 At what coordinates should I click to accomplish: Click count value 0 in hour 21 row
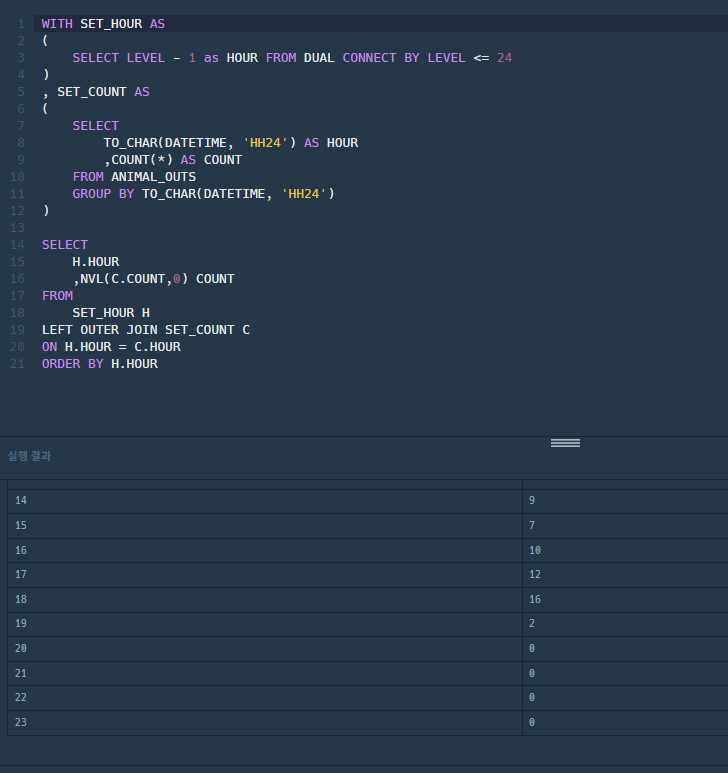[532, 673]
